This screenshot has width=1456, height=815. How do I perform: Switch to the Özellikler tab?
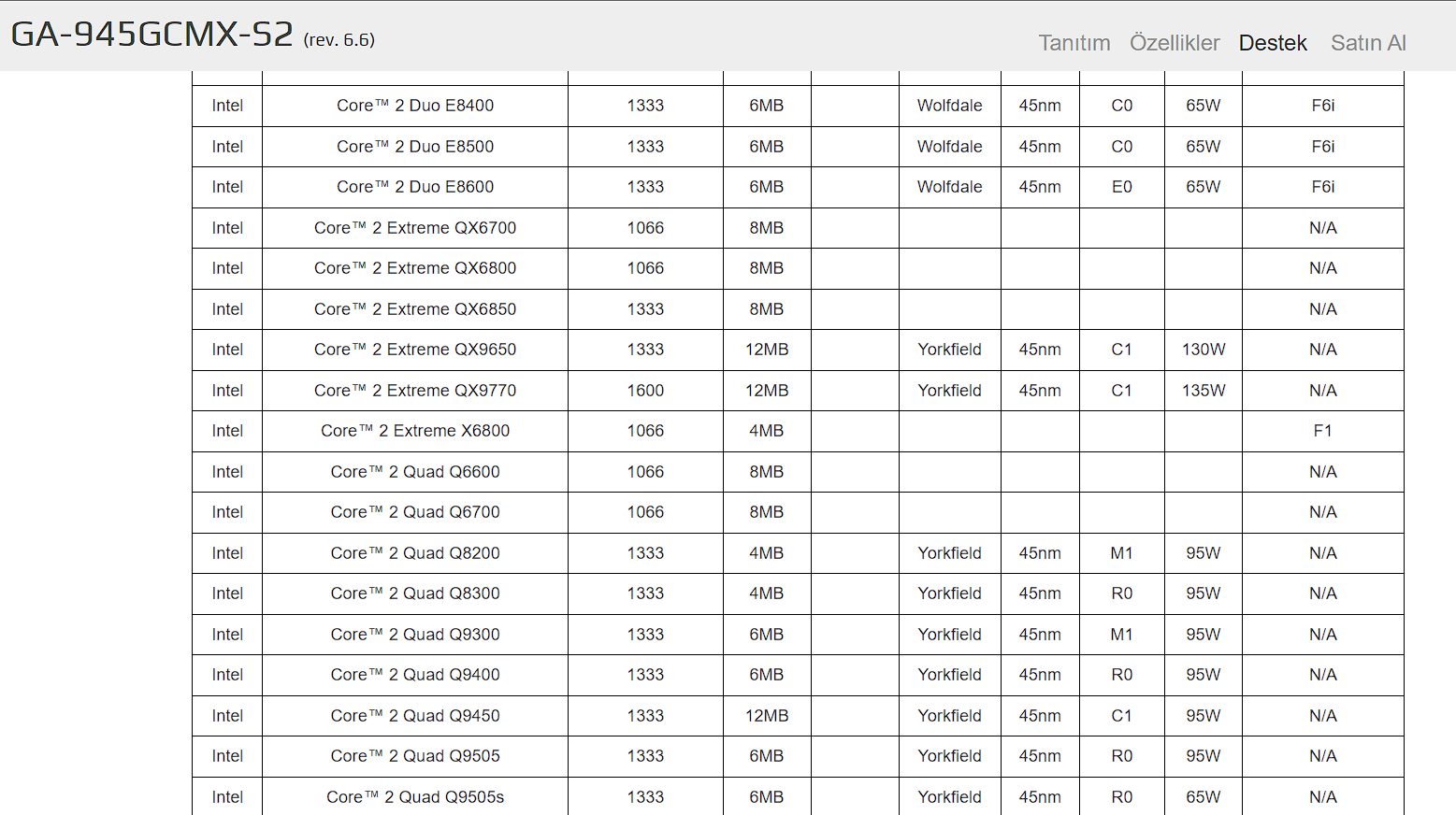1175,43
